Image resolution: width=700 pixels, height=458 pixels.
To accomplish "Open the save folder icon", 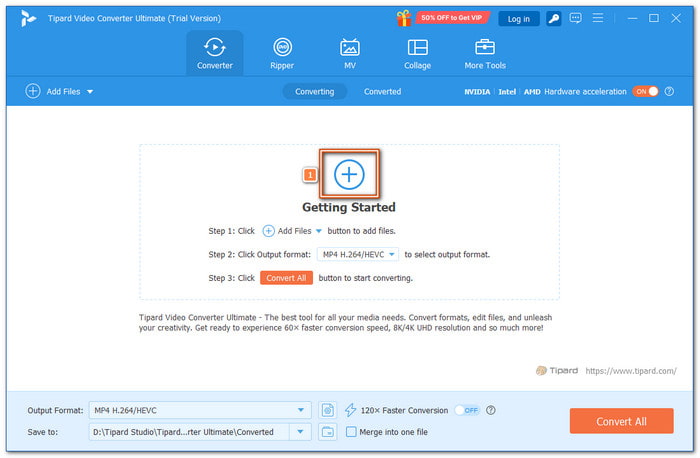I will click(328, 432).
